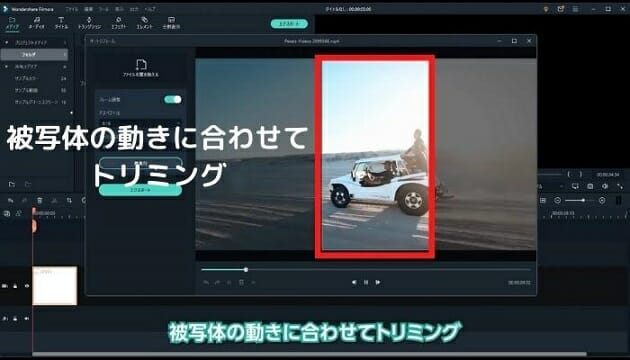Click the volume icon in main preview
The height and width of the screenshot is (360, 630).
click(605, 186)
